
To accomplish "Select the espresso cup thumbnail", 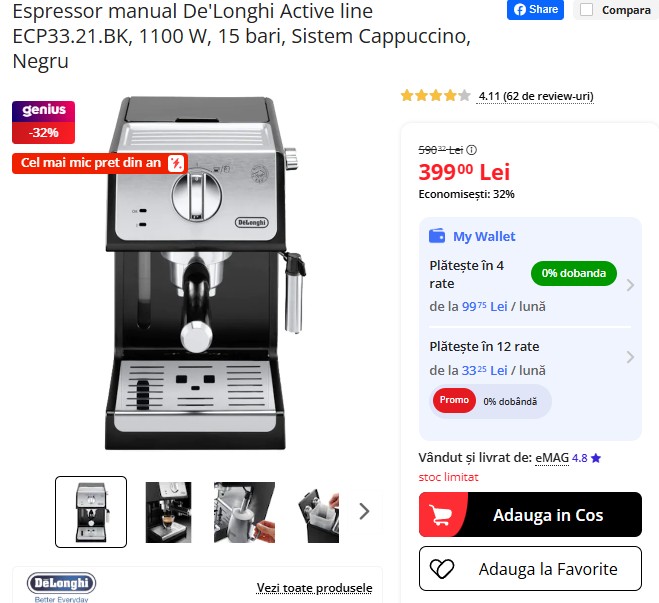I will click(x=168, y=512).
